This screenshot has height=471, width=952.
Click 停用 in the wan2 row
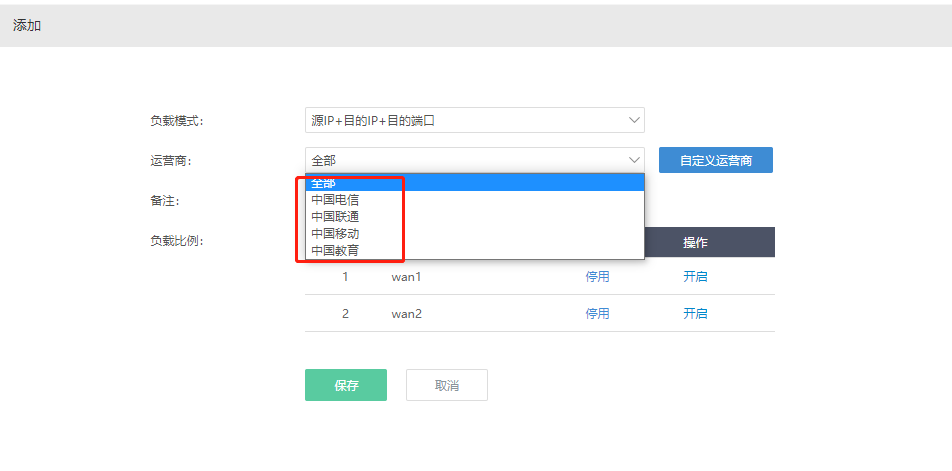[x=597, y=313]
